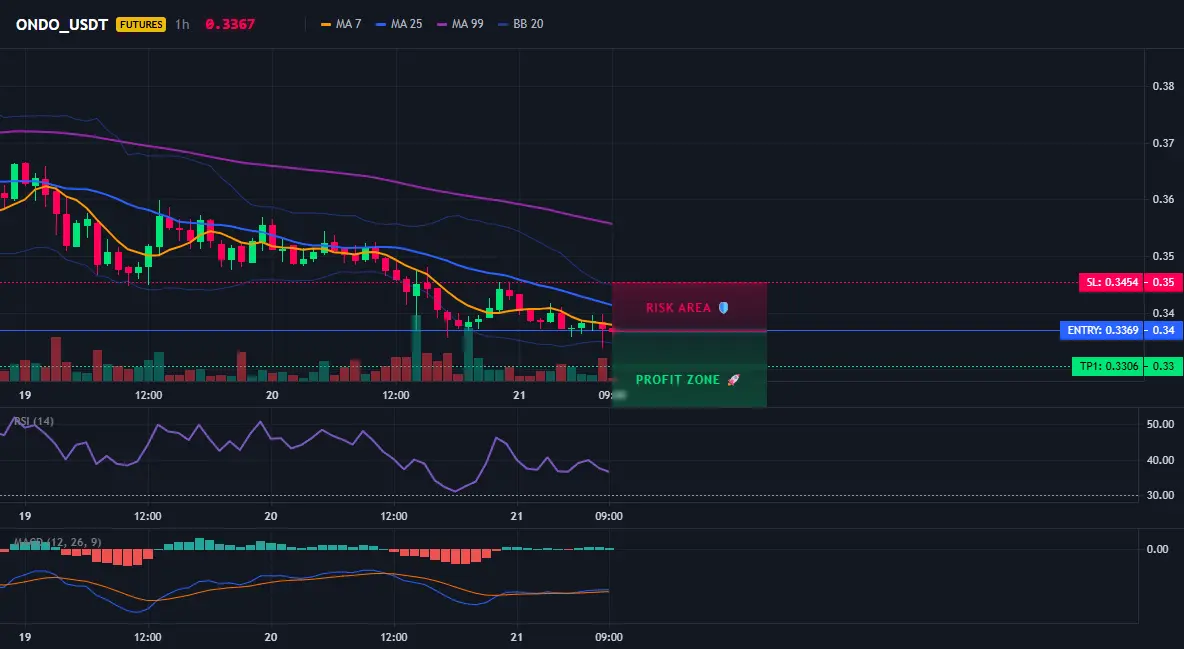This screenshot has height=649, width=1184.
Task: Click the TP1: 0.3306 take-profit tag
Action: (1108, 366)
